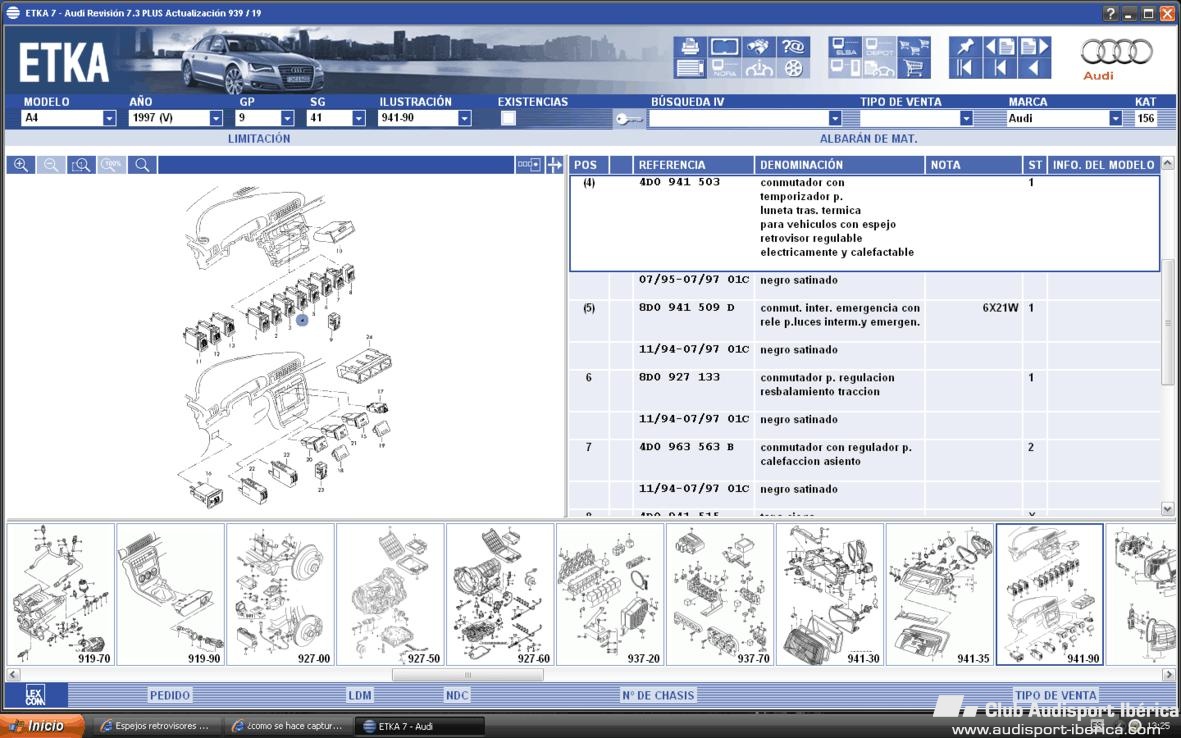Click the LexCom logo button
1181x738 pixels.
pyautogui.click(x=35, y=695)
